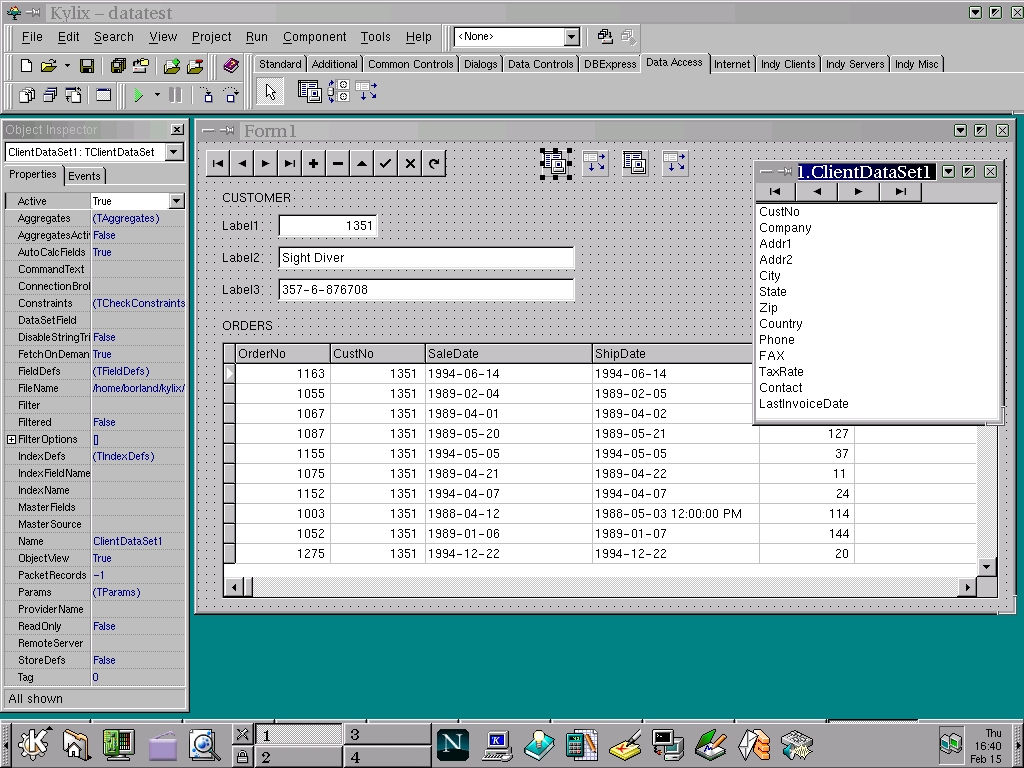The image size is (1024, 768).
Task: Select the LastInvoiceDate field in the fields list
Action: [x=804, y=404]
